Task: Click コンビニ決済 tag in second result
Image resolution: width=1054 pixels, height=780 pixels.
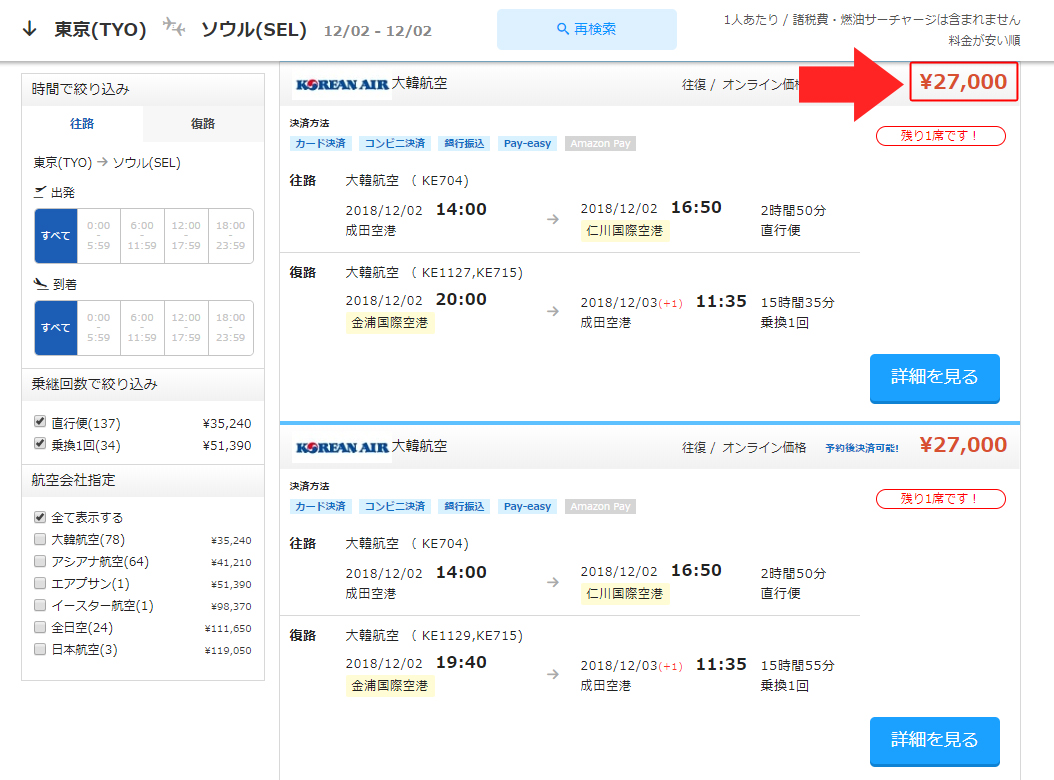Action: point(395,506)
